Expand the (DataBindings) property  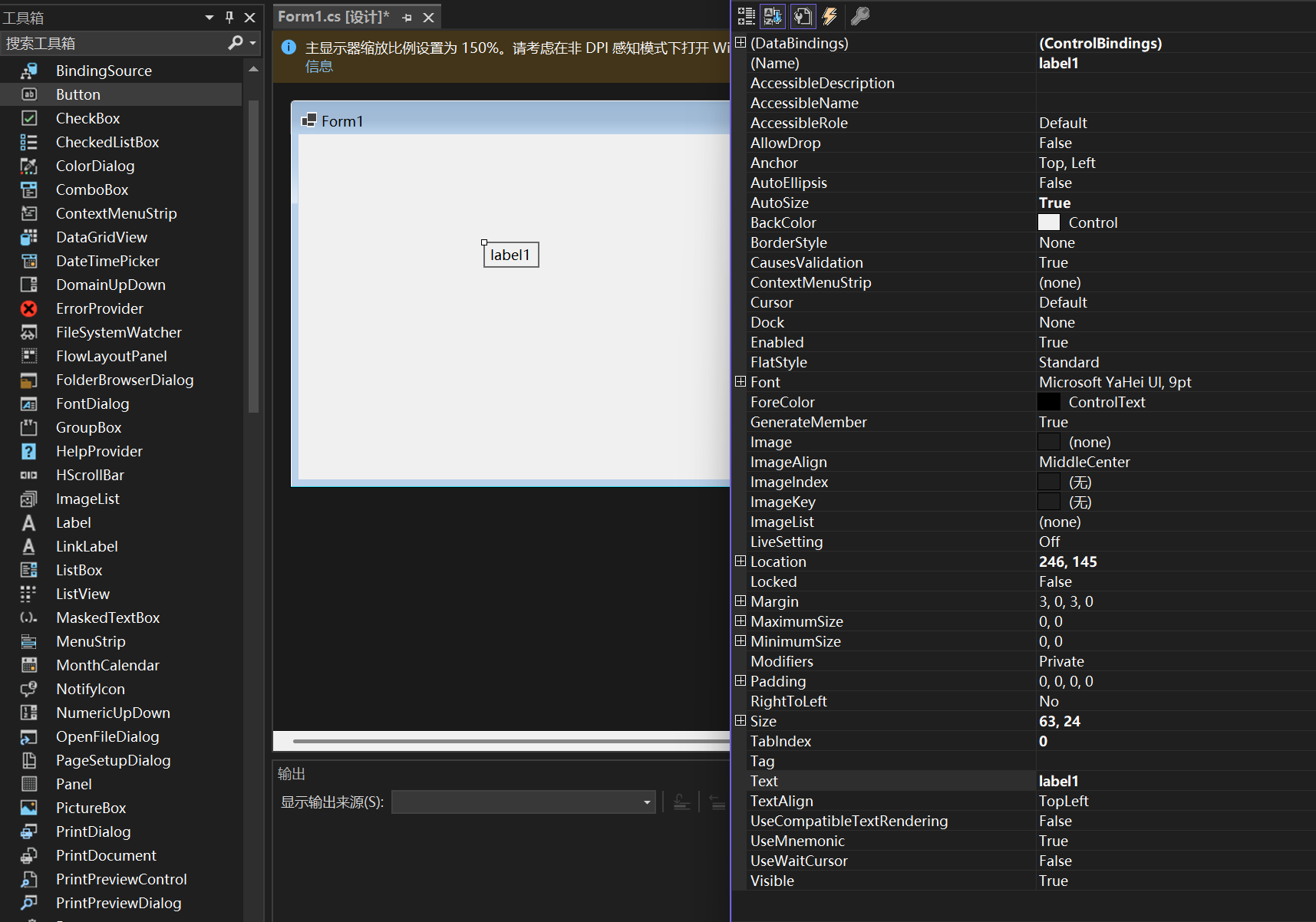pyautogui.click(x=740, y=42)
